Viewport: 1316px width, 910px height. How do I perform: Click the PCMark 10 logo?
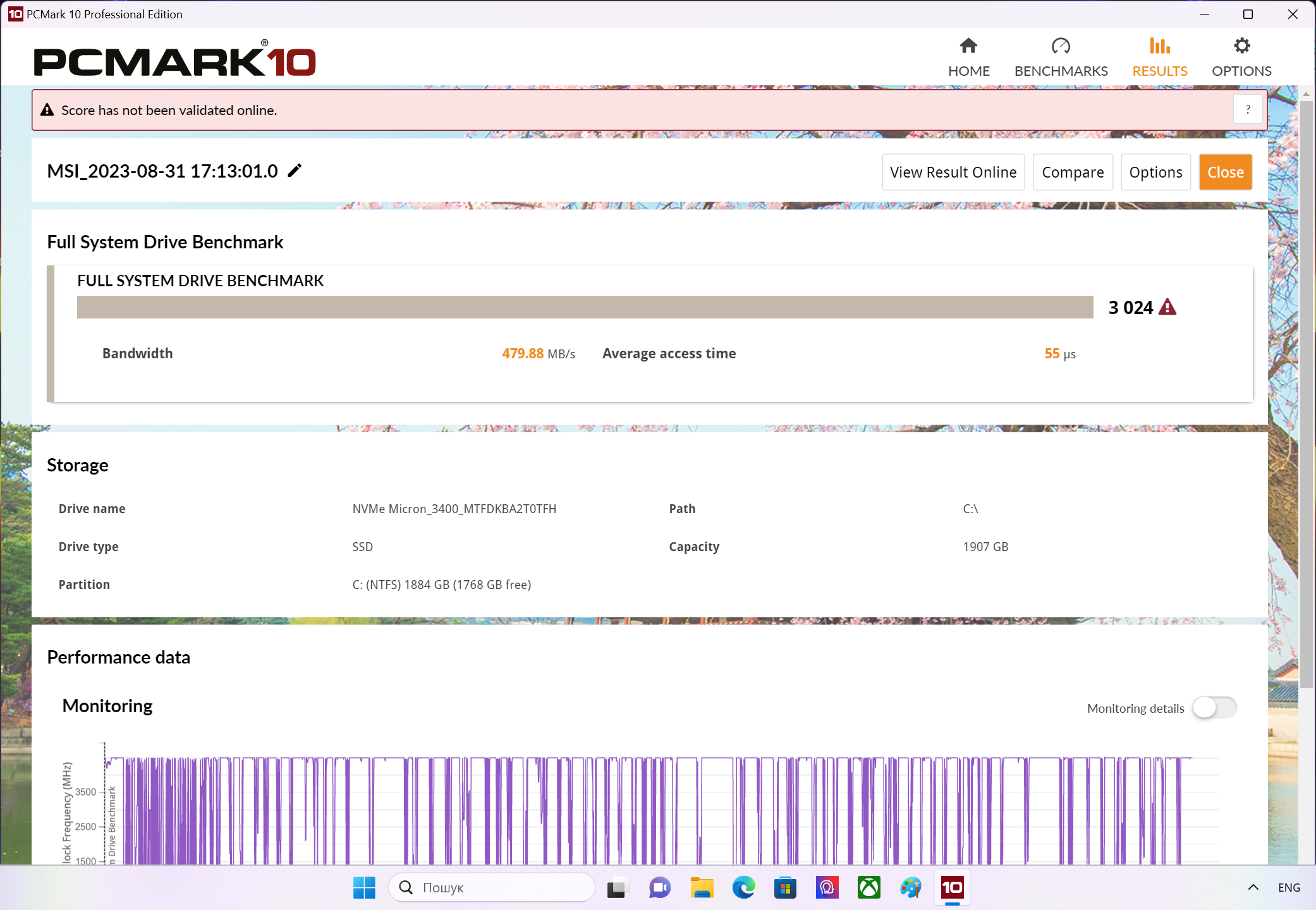click(x=174, y=60)
